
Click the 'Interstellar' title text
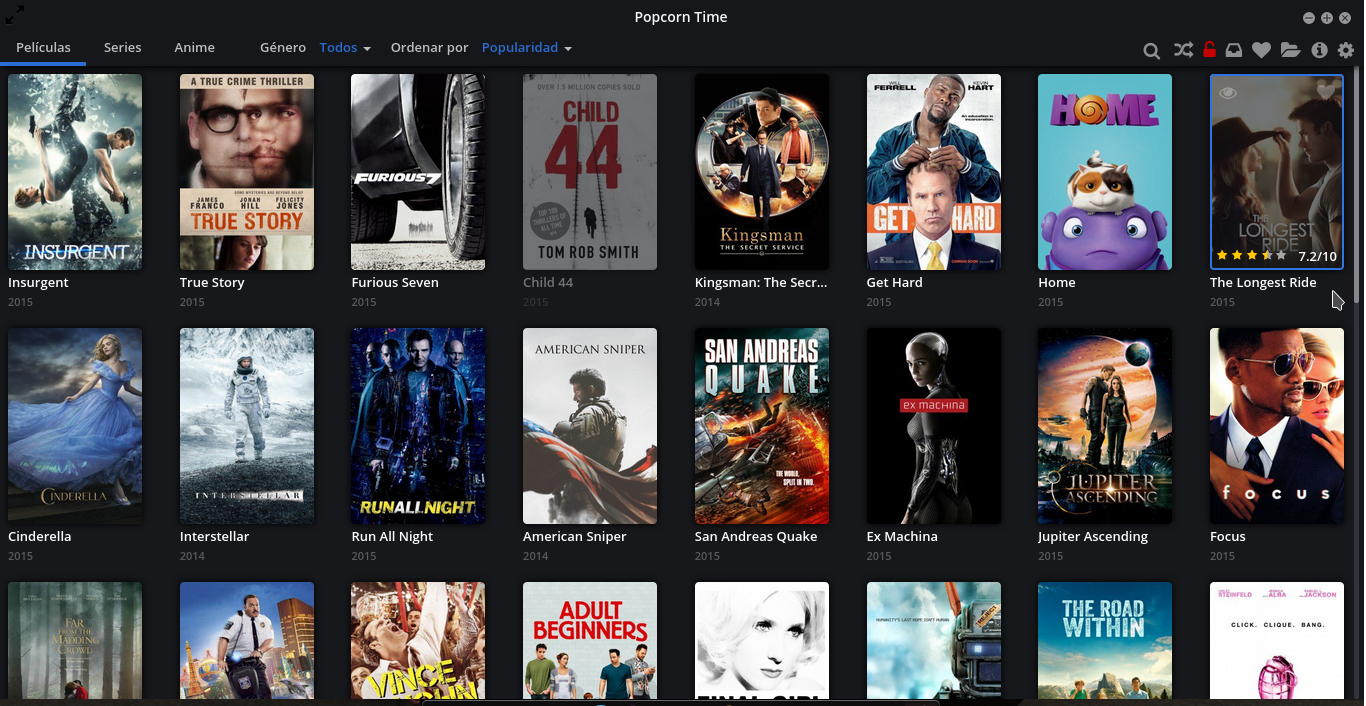214,537
